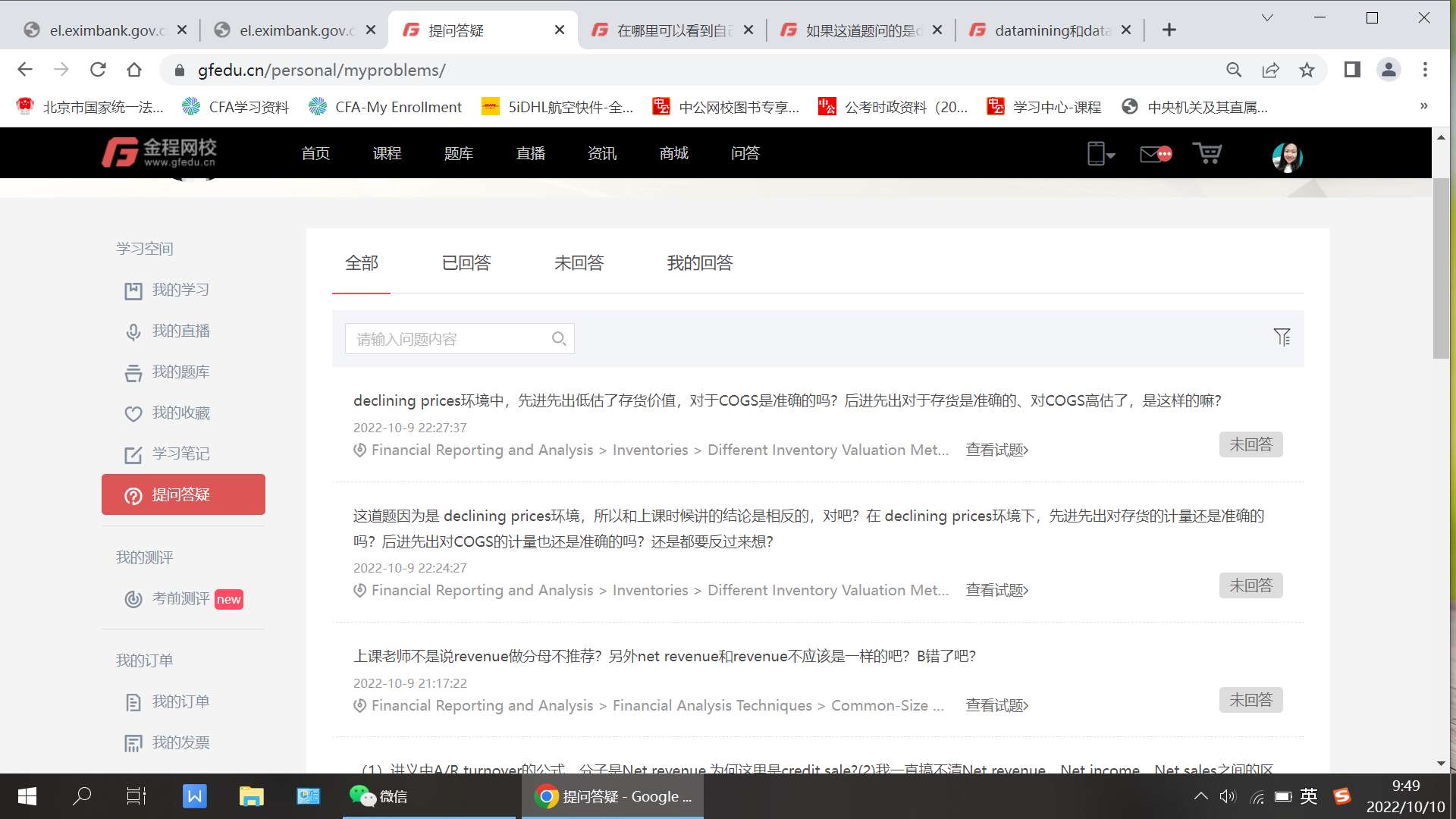Screen dimensions: 1456x819
Task: Expand the mobile phone dropdown in header
Action: pos(1100,155)
